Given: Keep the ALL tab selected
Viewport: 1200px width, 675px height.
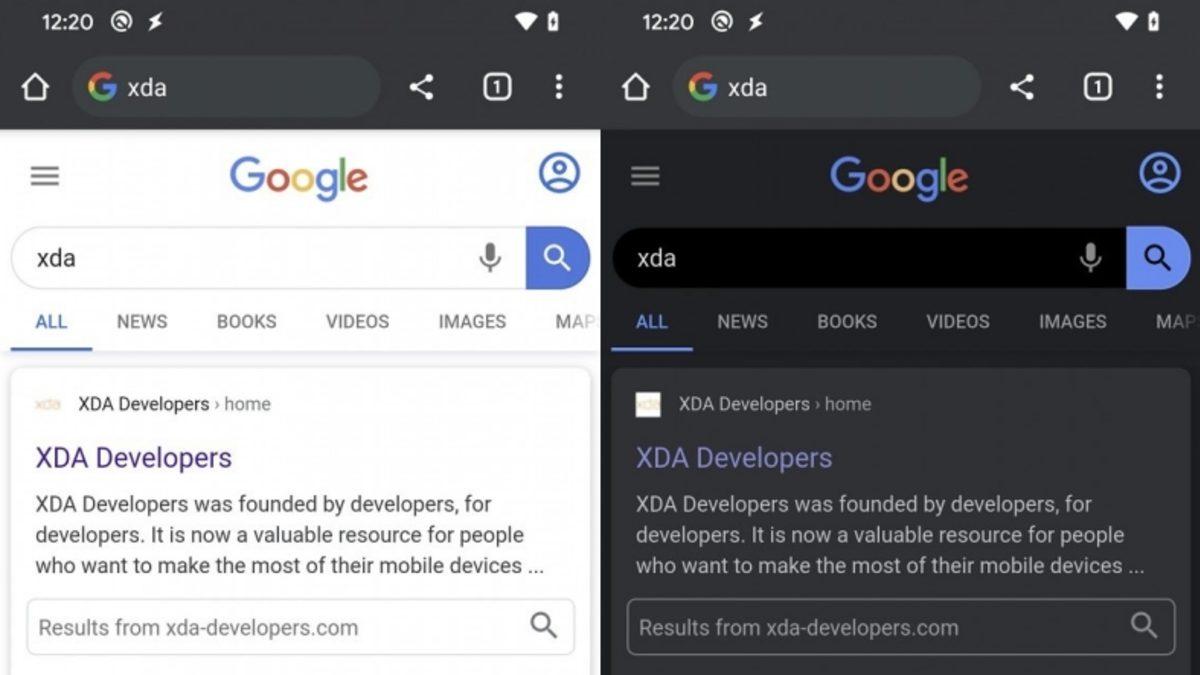Looking at the screenshot, I should [51, 321].
